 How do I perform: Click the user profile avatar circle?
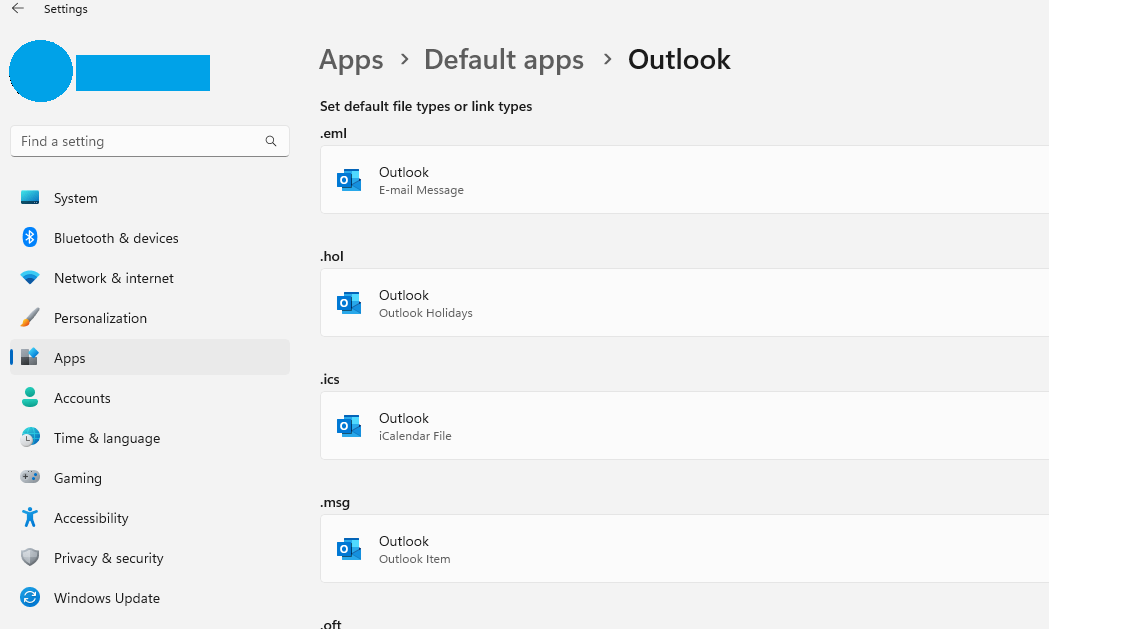pyautogui.click(x=41, y=71)
